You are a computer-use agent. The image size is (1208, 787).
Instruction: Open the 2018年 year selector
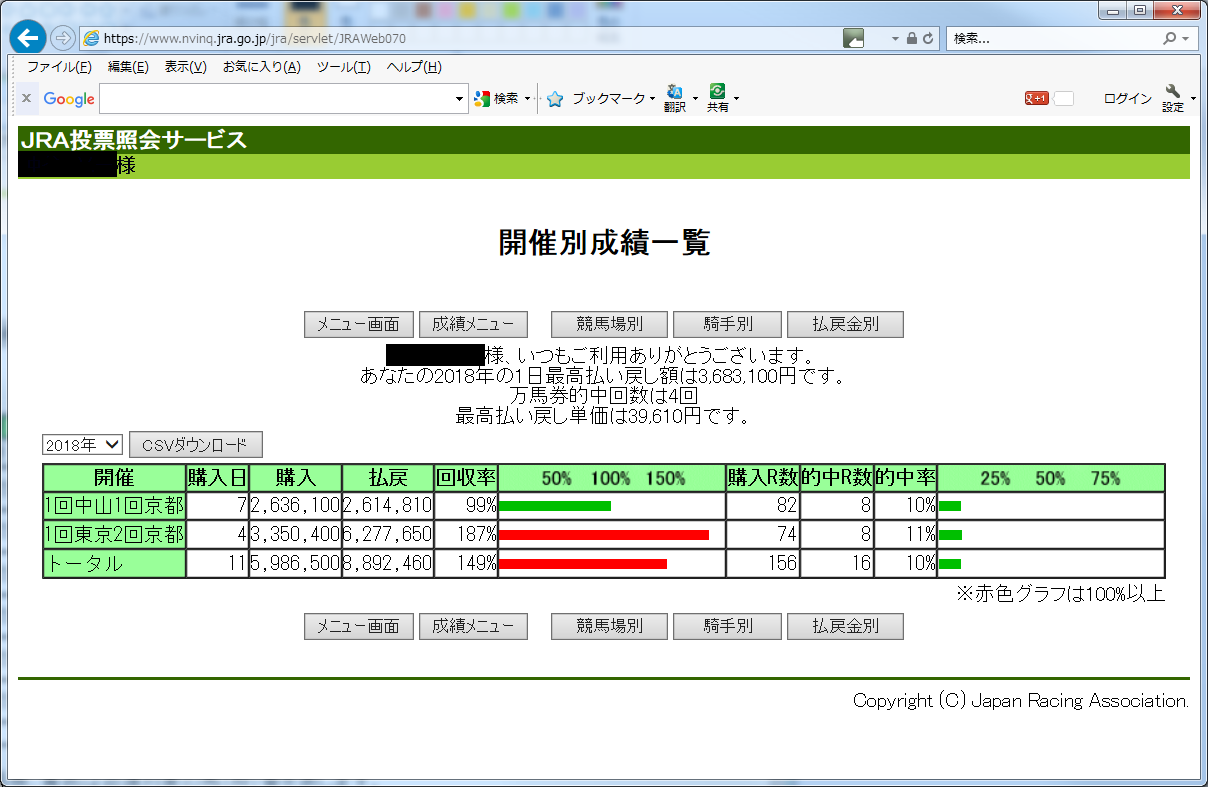[x=82, y=444]
